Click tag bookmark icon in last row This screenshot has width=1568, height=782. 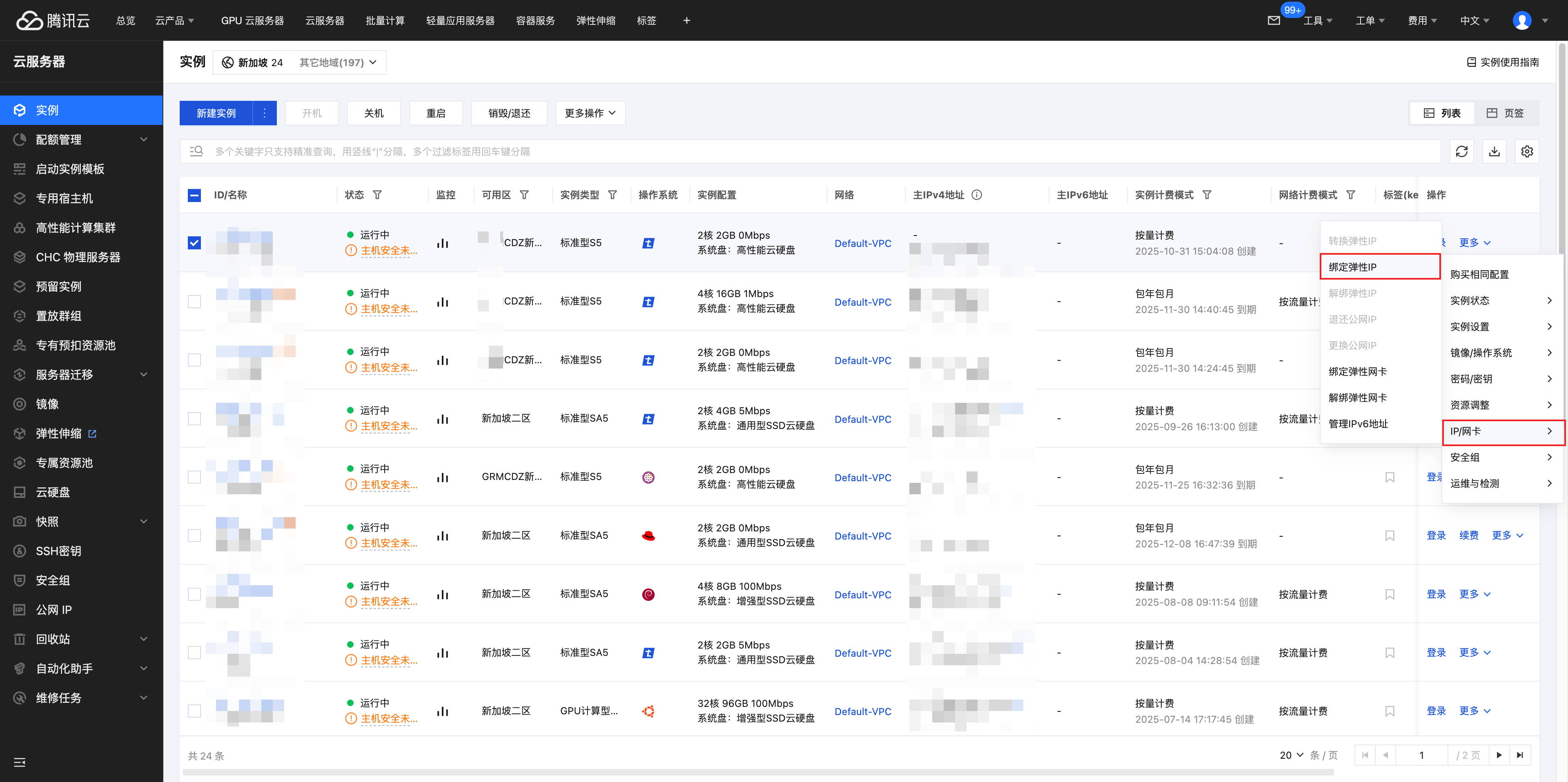click(1390, 711)
